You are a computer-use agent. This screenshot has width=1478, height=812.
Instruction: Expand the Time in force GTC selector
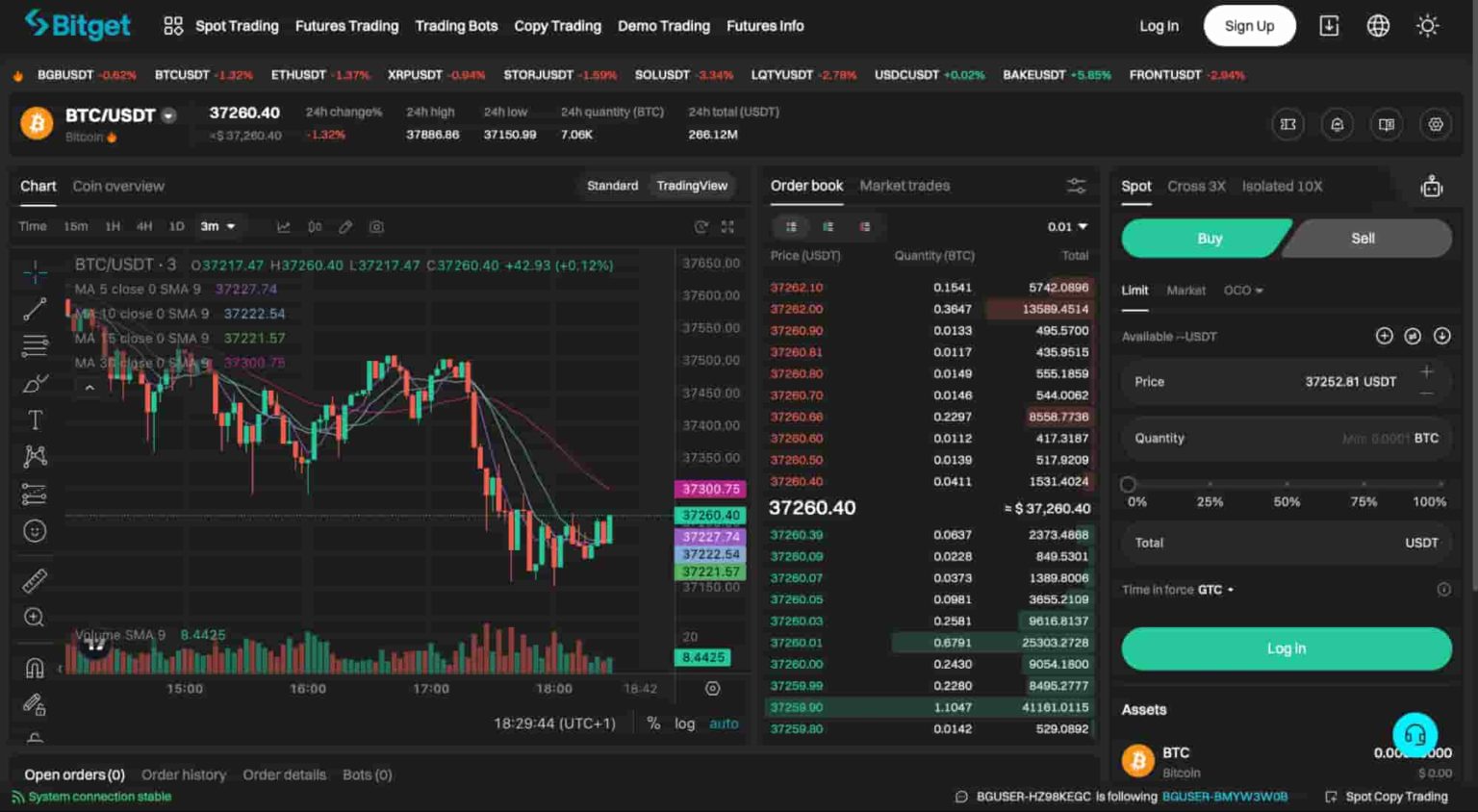(1214, 589)
